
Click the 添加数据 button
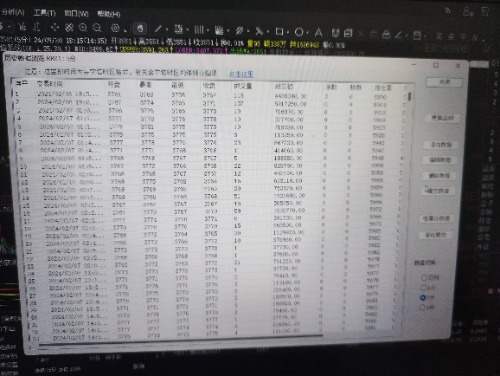coord(441,144)
